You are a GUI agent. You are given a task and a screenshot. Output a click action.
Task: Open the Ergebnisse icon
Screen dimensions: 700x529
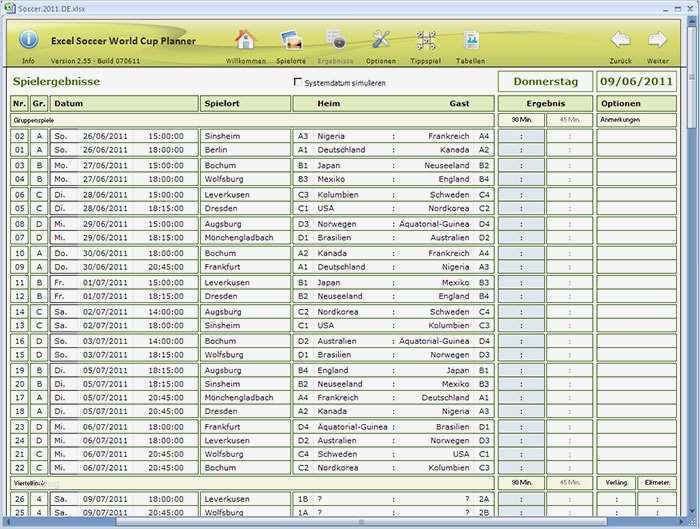(336, 40)
